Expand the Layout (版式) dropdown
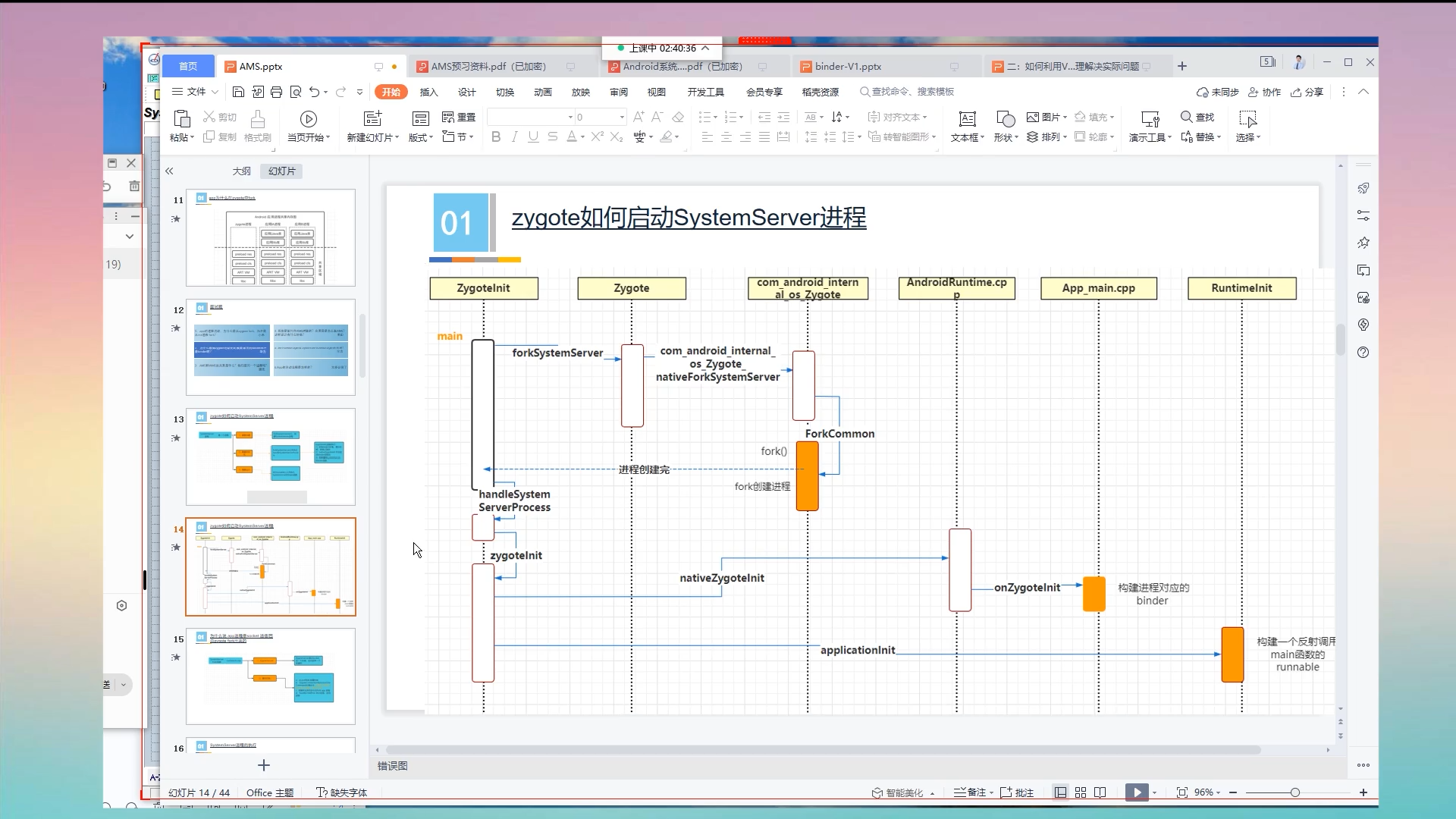Viewport: 1456px width, 819px height. pyautogui.click(x=421, y=137)
